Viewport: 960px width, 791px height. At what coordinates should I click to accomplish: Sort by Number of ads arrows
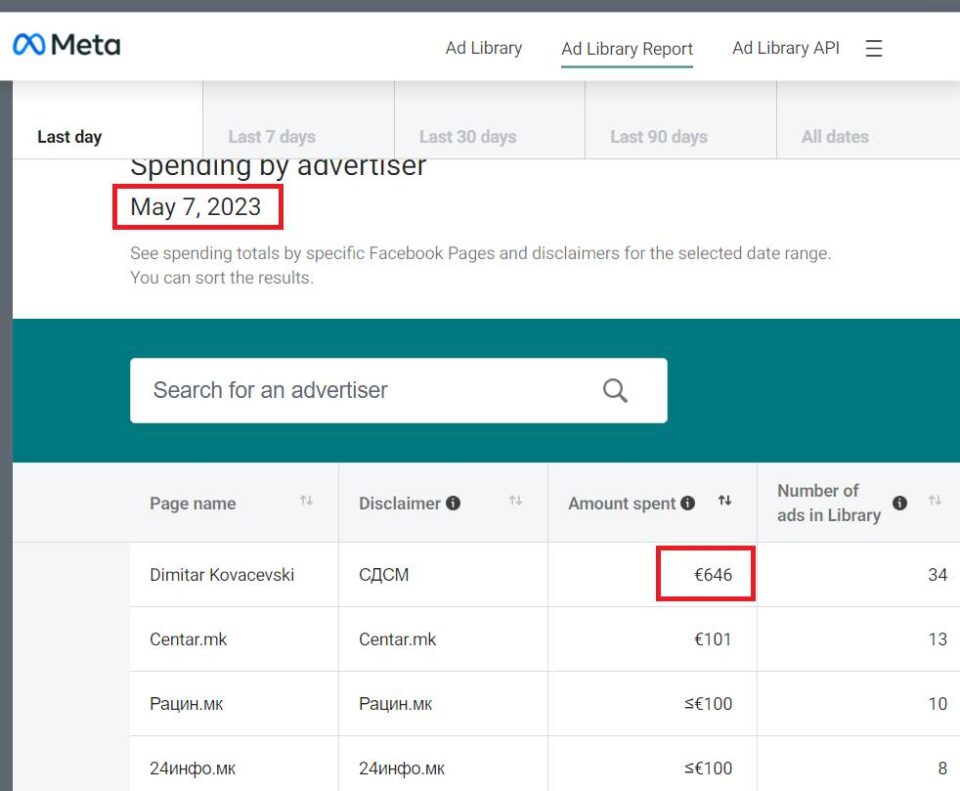click(935, 501)
